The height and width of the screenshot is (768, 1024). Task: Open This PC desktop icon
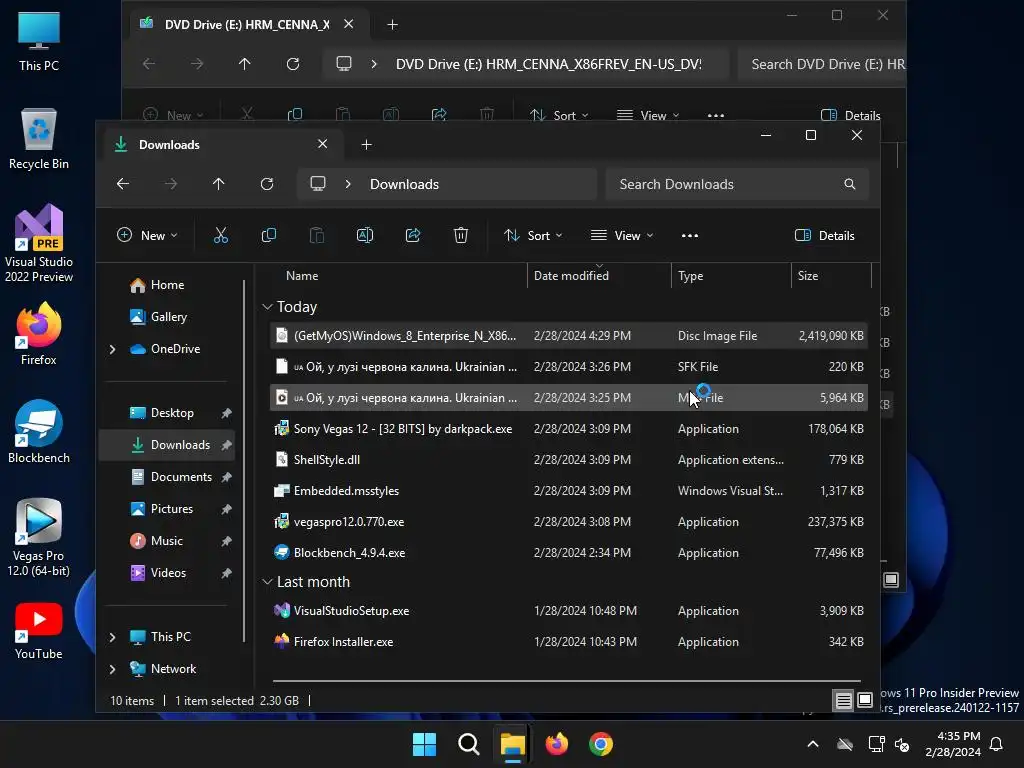click(39, 41)
